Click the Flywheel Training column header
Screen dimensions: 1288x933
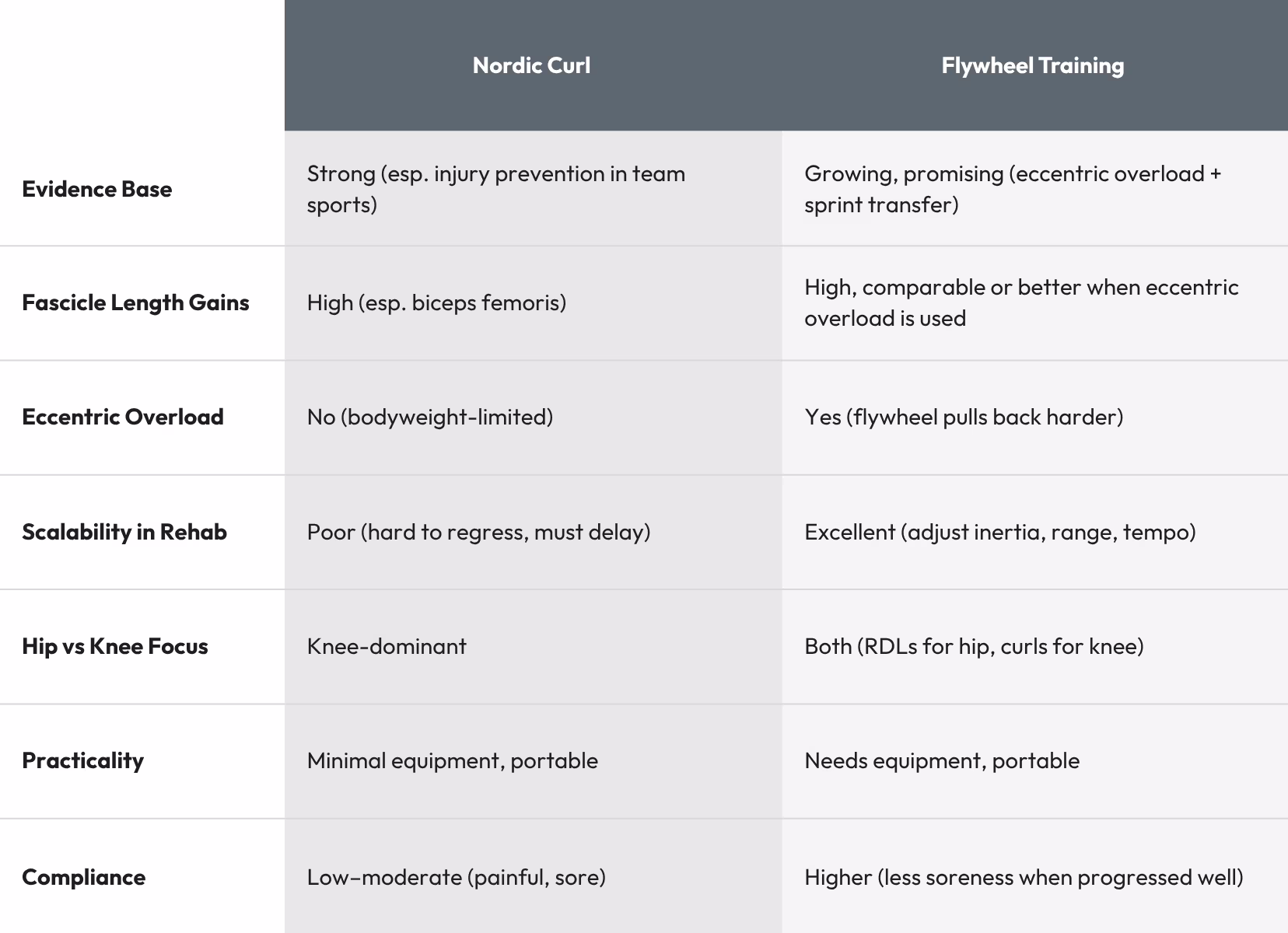(x=1032, y=65)
